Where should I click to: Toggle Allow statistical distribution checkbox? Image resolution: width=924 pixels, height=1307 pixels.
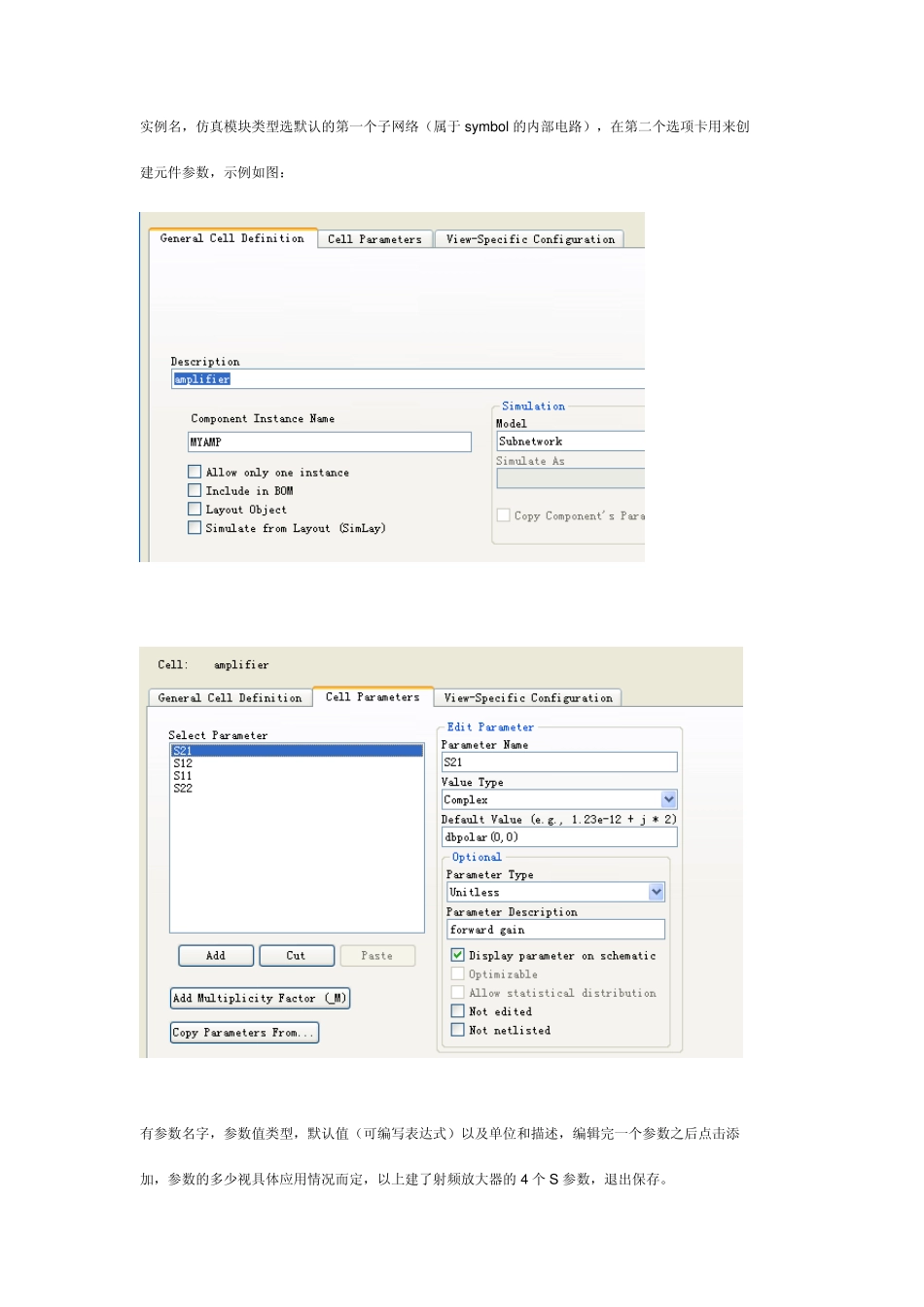pos(457,992)
